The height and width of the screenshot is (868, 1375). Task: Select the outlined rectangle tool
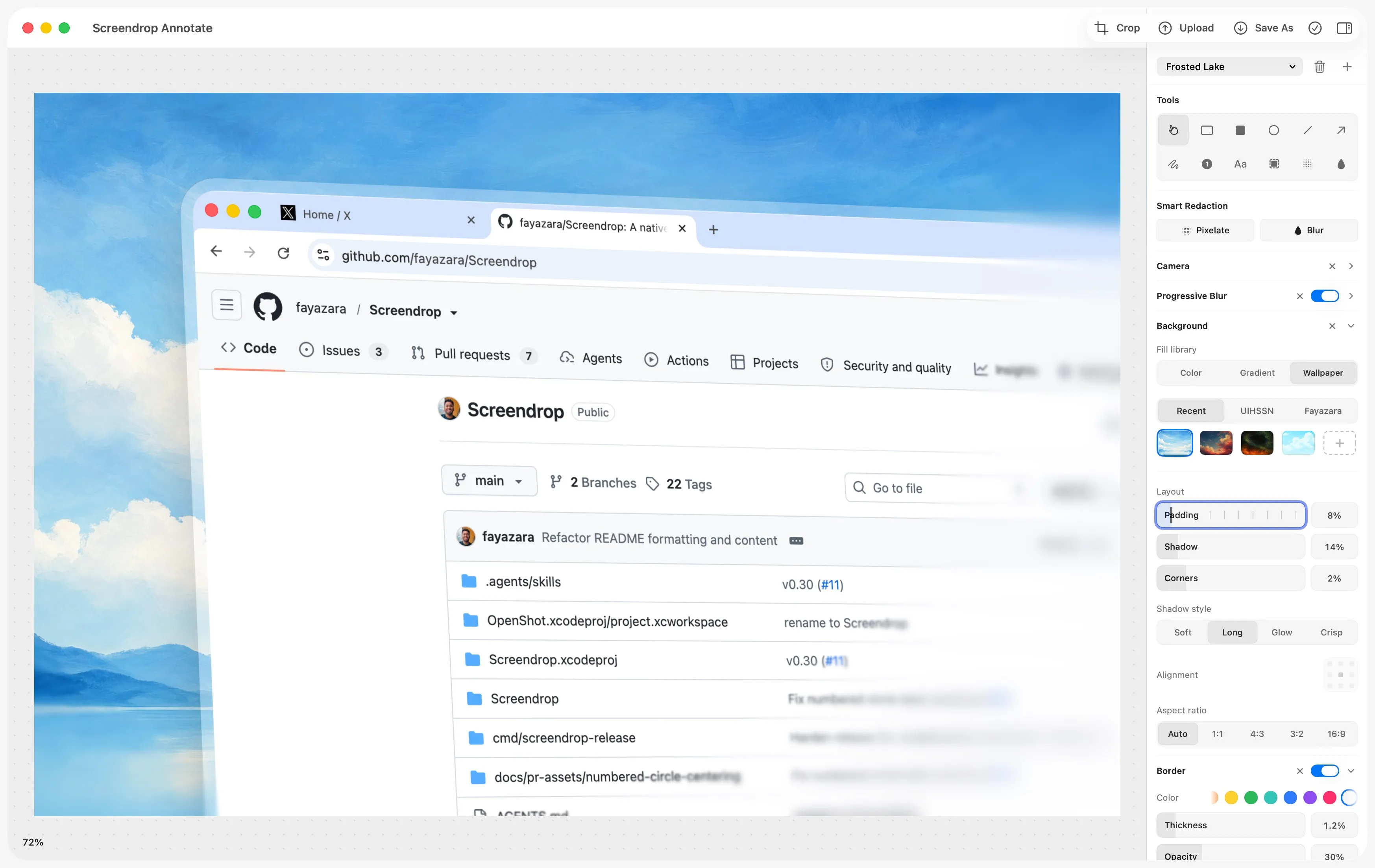(x=1207, y=130)
